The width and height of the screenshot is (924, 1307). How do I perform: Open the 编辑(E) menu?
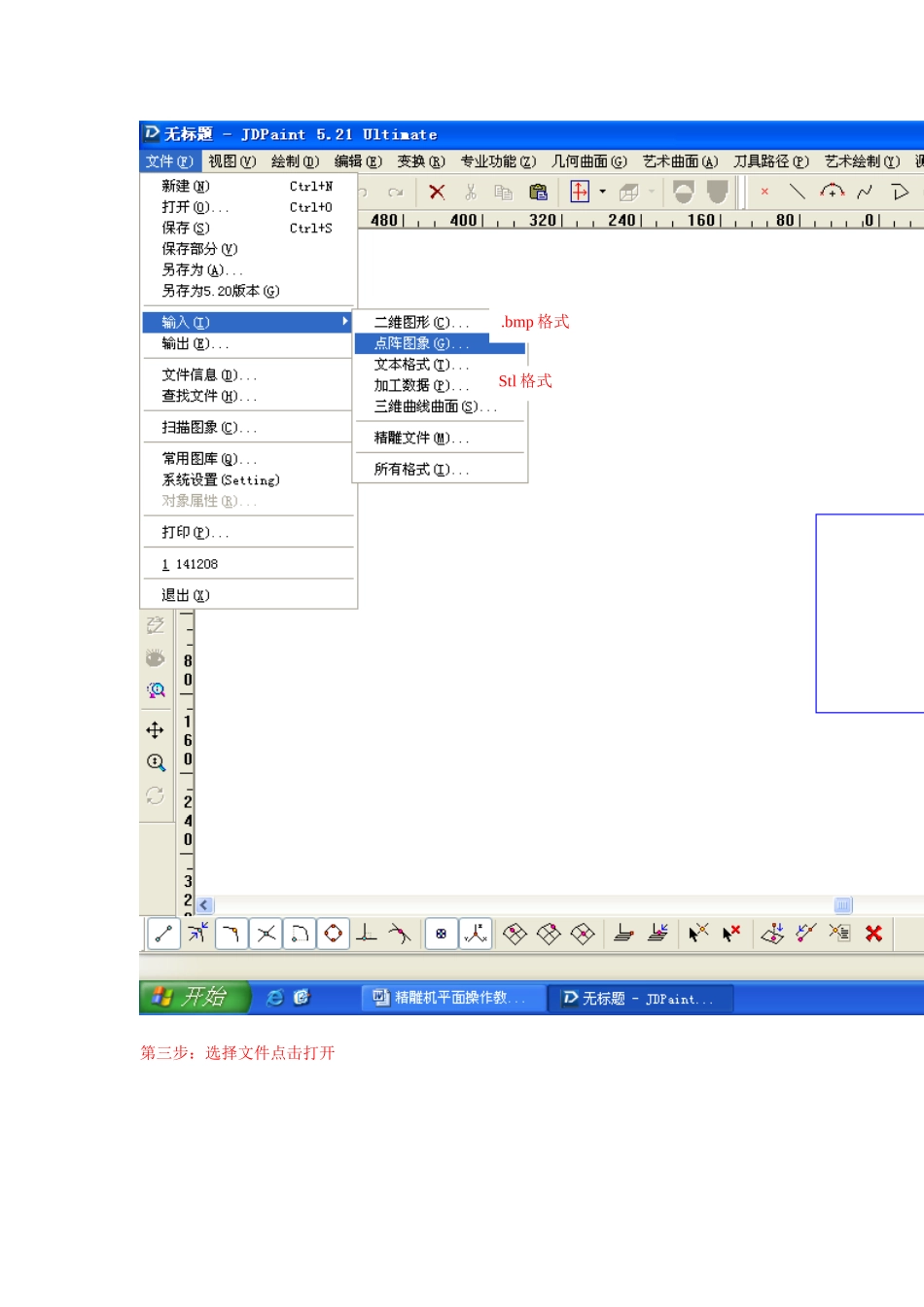click(x=358, y=161)
